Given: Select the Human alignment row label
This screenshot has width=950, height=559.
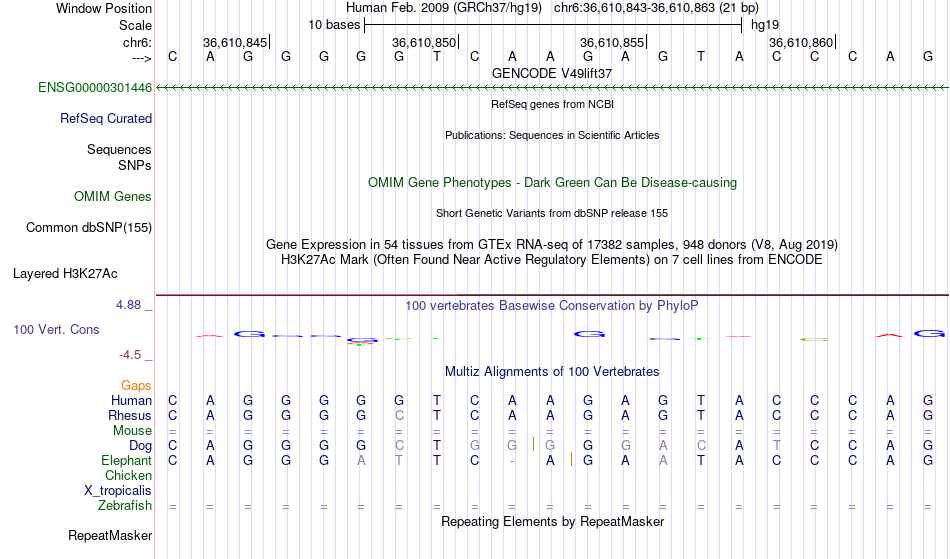Looking at the screenshot, I should click(x=131, y=400).
